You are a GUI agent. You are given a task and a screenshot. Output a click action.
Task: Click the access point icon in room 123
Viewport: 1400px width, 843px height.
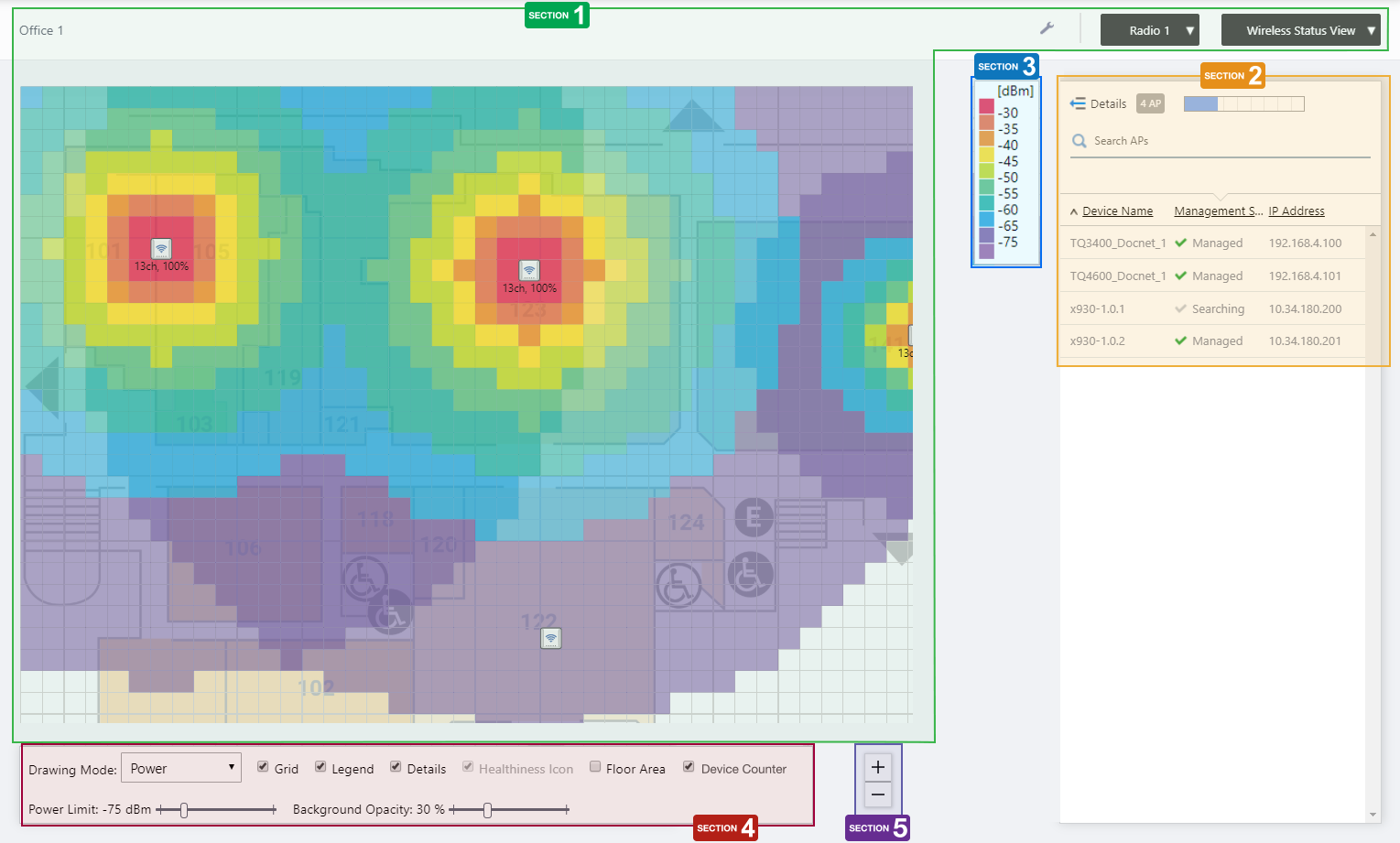tap(528, 270)
